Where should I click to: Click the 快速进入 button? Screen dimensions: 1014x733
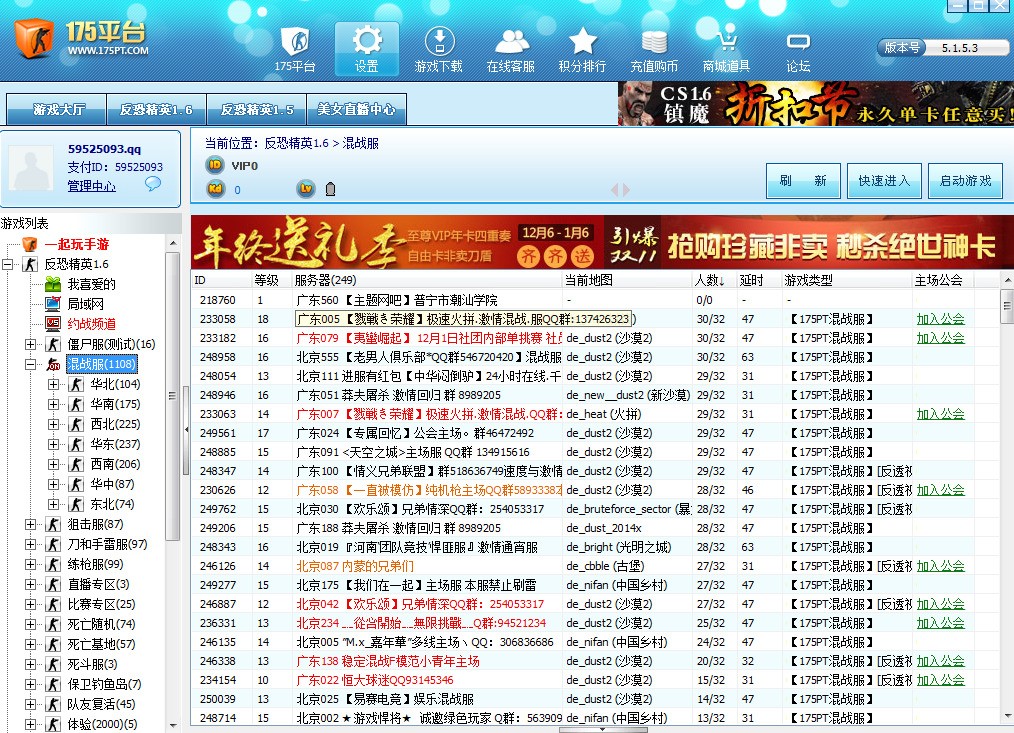click(884, 181)
